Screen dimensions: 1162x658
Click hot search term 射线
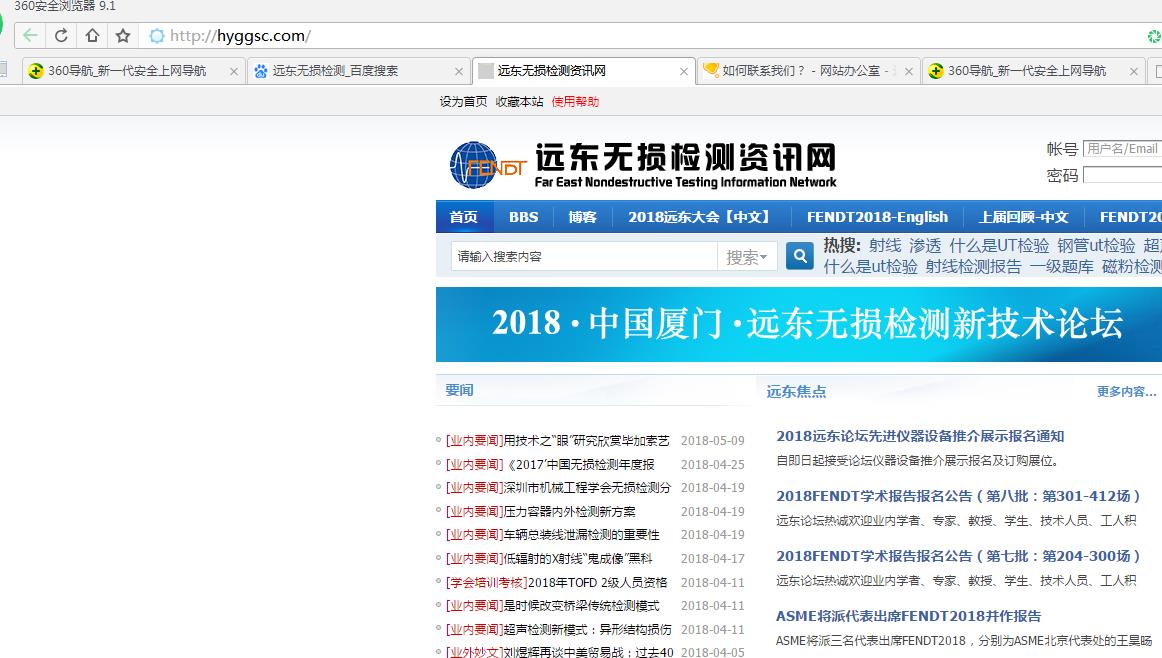coord(885,245)
